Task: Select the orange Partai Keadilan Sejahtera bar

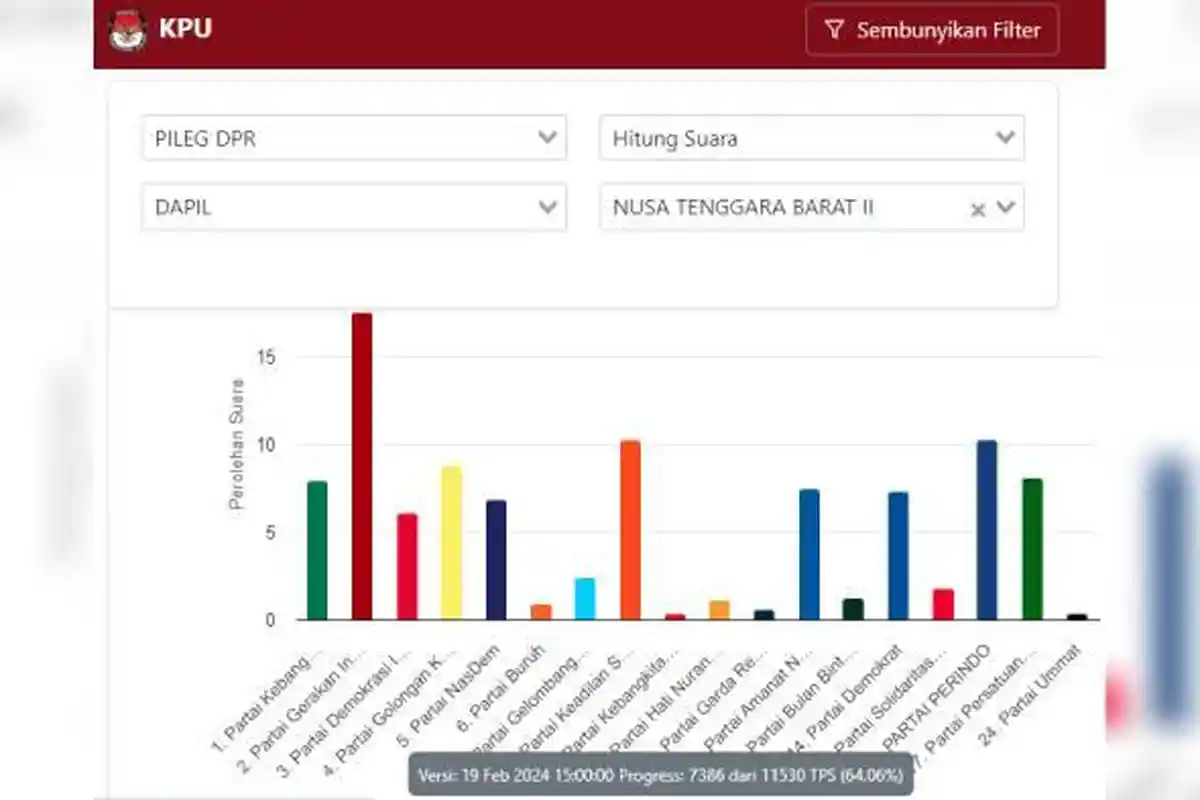Action: pyautogui.click(x=630, y=530)
